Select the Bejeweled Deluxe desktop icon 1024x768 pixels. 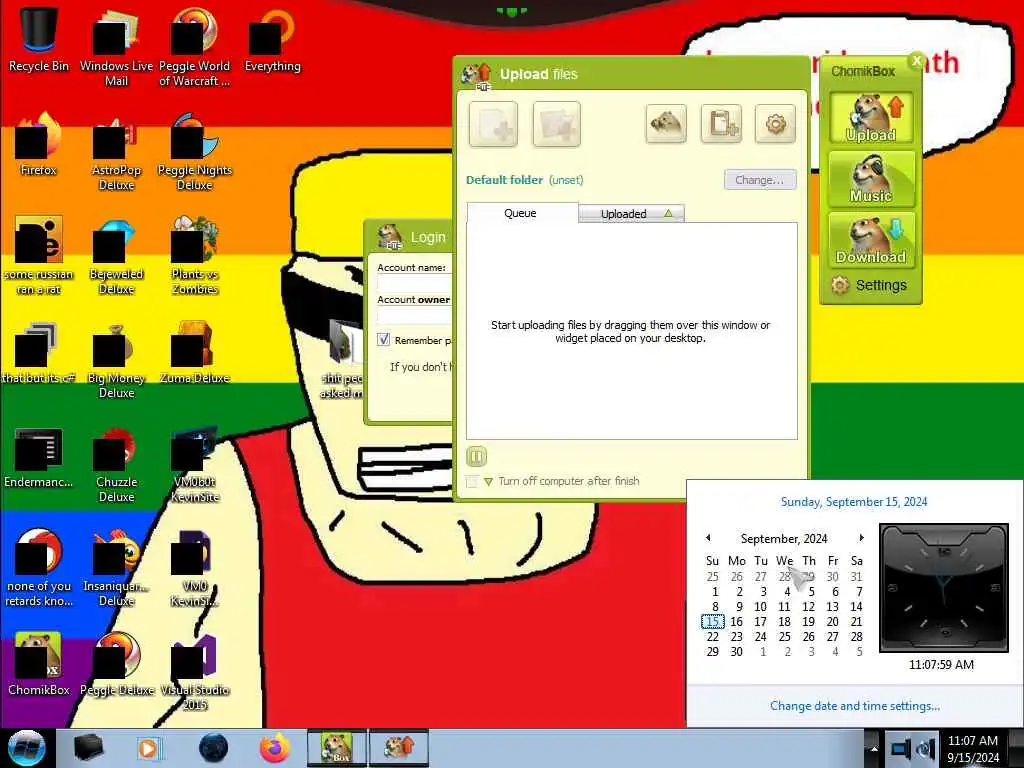(116, 255)
